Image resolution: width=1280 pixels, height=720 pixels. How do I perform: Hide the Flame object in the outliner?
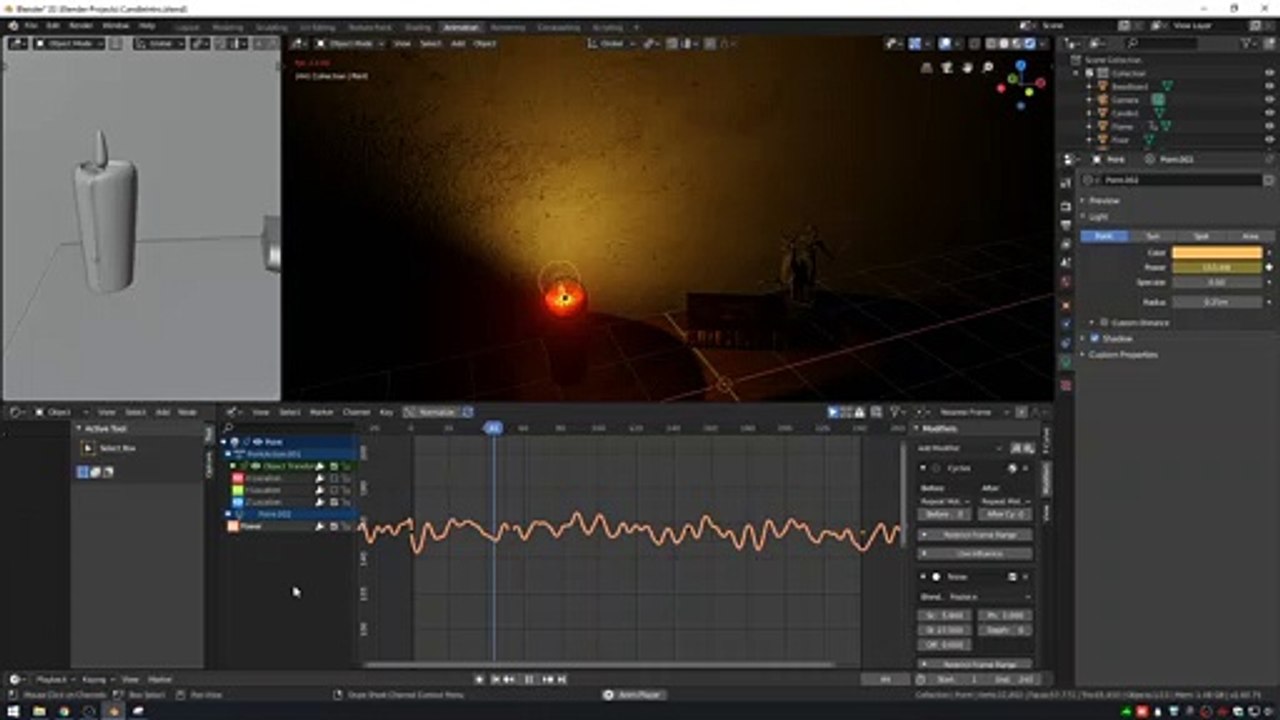[x=1270, y=126]
